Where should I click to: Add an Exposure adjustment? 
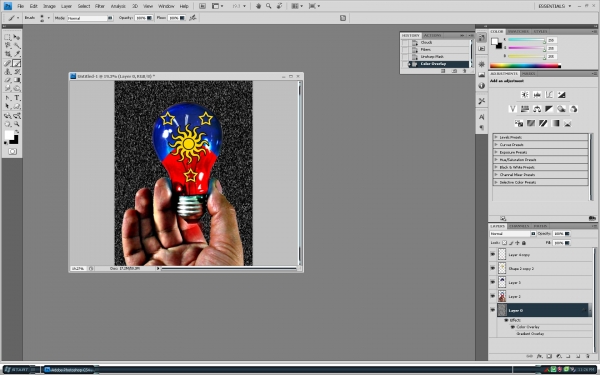pyautogui.click(x=561, y=95)
